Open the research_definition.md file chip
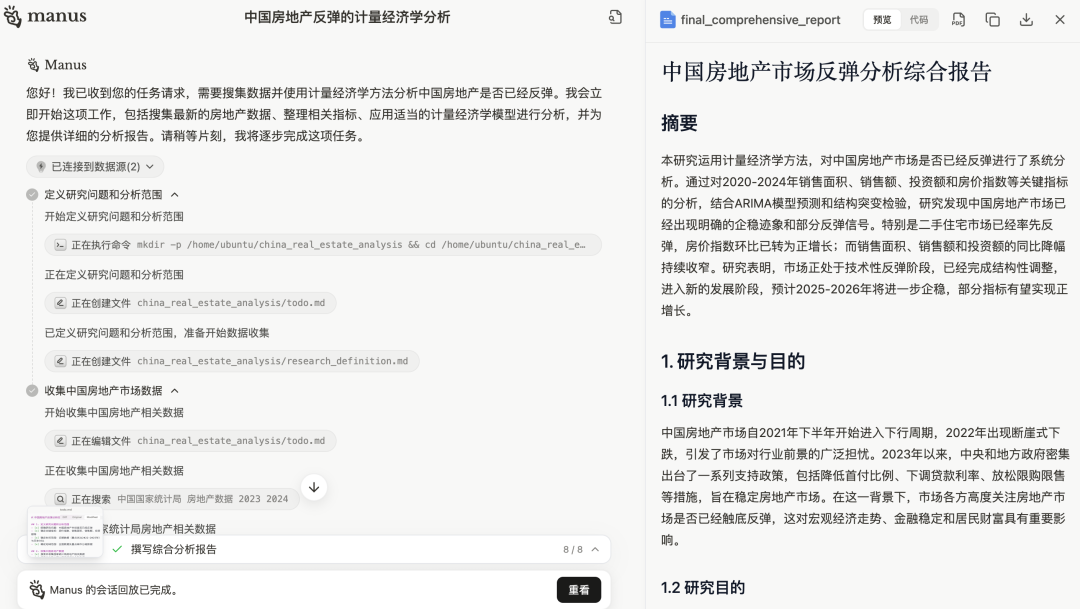The image size is (1080, 609). click(x=238, y=360)
